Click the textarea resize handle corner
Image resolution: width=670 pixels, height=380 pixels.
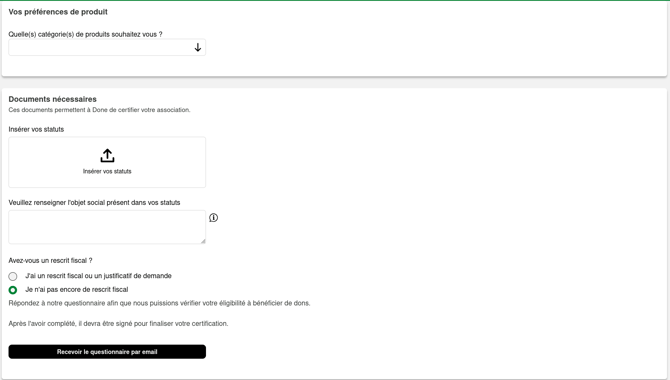[203, 241]
